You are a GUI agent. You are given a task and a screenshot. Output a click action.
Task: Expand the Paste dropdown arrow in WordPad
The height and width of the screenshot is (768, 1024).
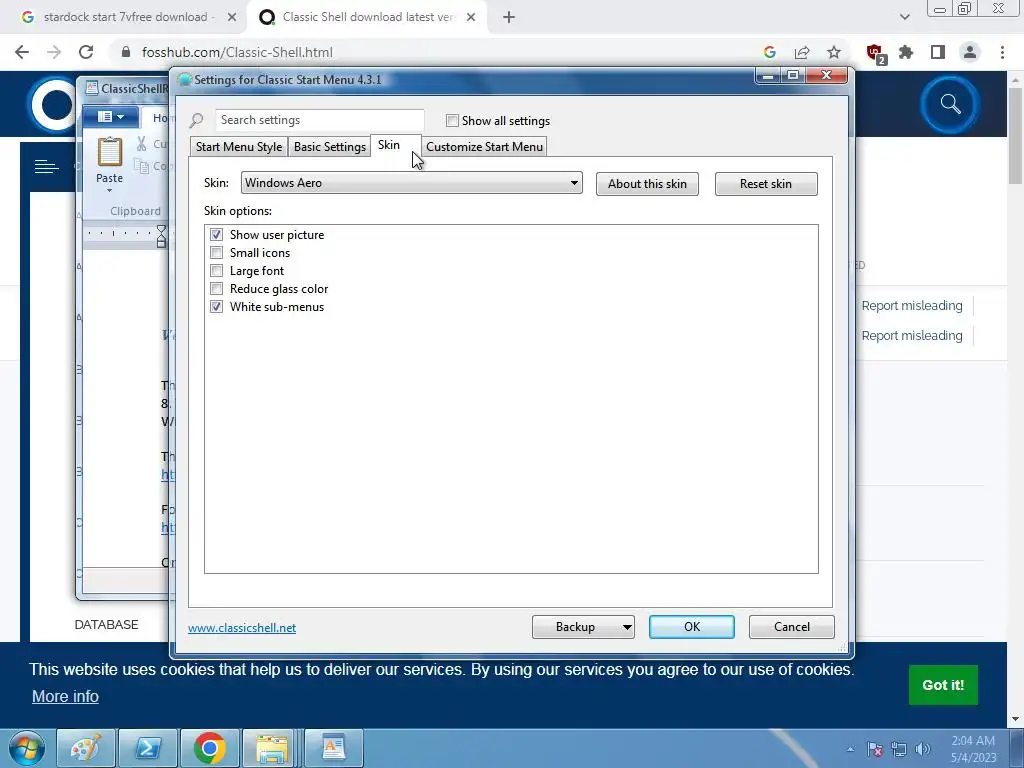click(109, 190)
